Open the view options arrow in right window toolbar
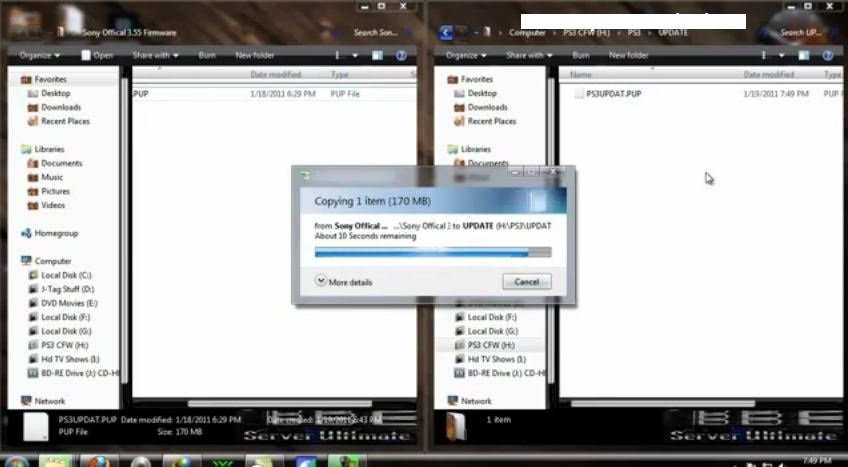The height and width of the screenshot is (467, 848). (x=781, y=55)
